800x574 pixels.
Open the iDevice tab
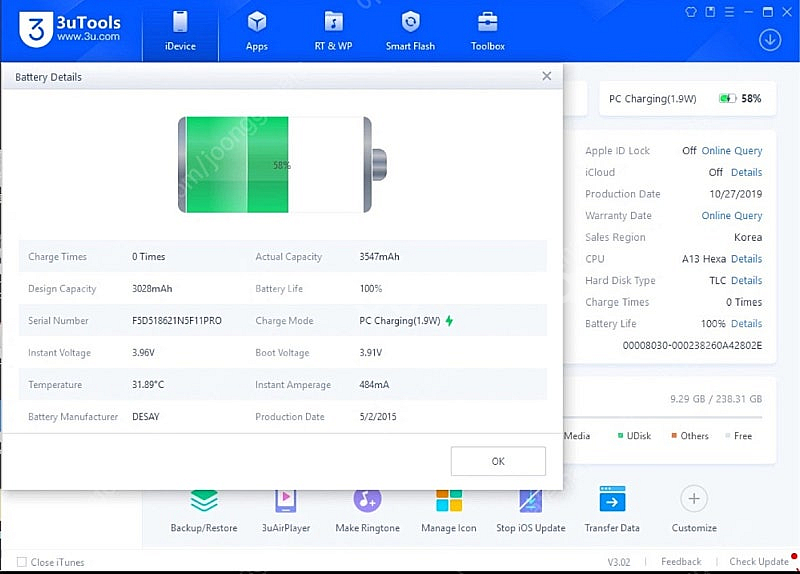pos(180,32)
